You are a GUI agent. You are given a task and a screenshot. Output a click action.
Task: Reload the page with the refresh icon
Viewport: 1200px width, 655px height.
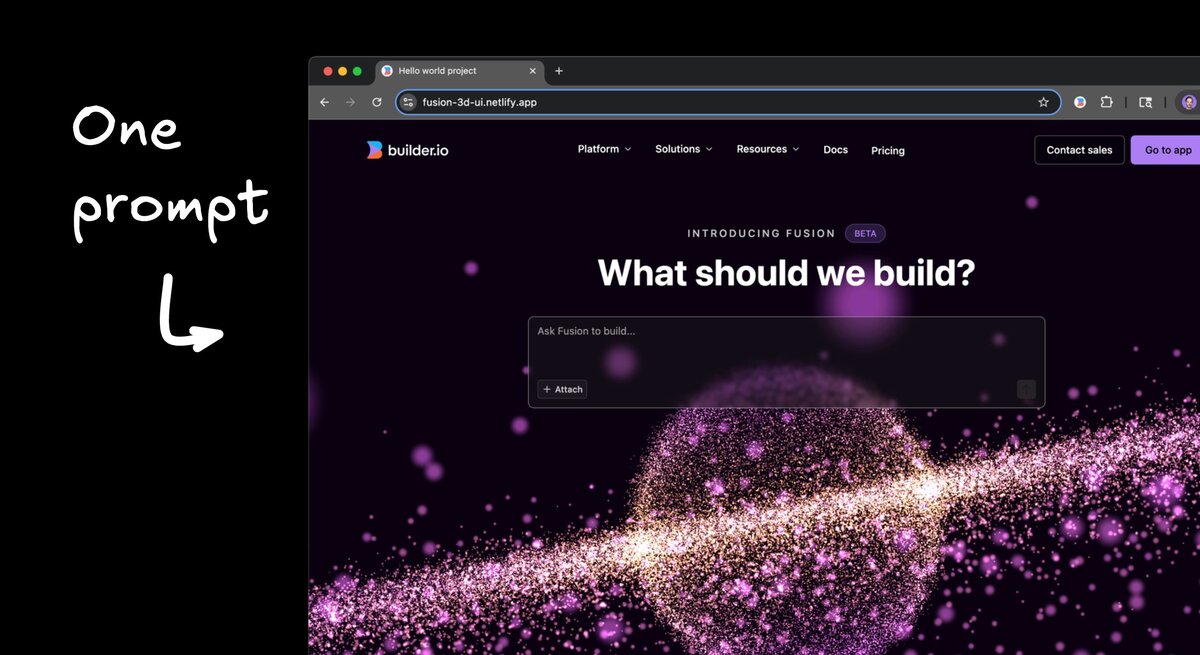pos(377,102)
